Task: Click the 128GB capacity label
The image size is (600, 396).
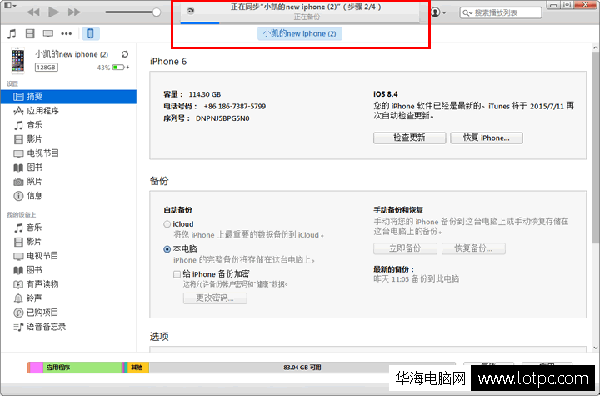Action: pyautogui.click(x=46, y=67)
